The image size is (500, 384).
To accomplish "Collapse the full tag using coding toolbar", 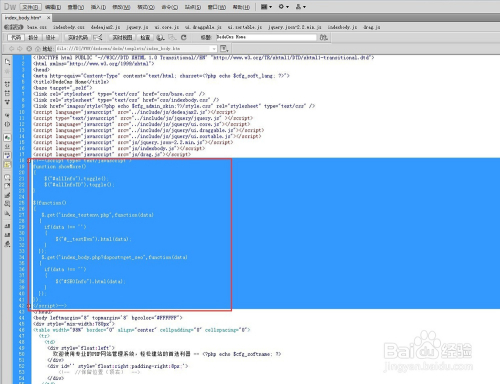I will pos(7,85).
